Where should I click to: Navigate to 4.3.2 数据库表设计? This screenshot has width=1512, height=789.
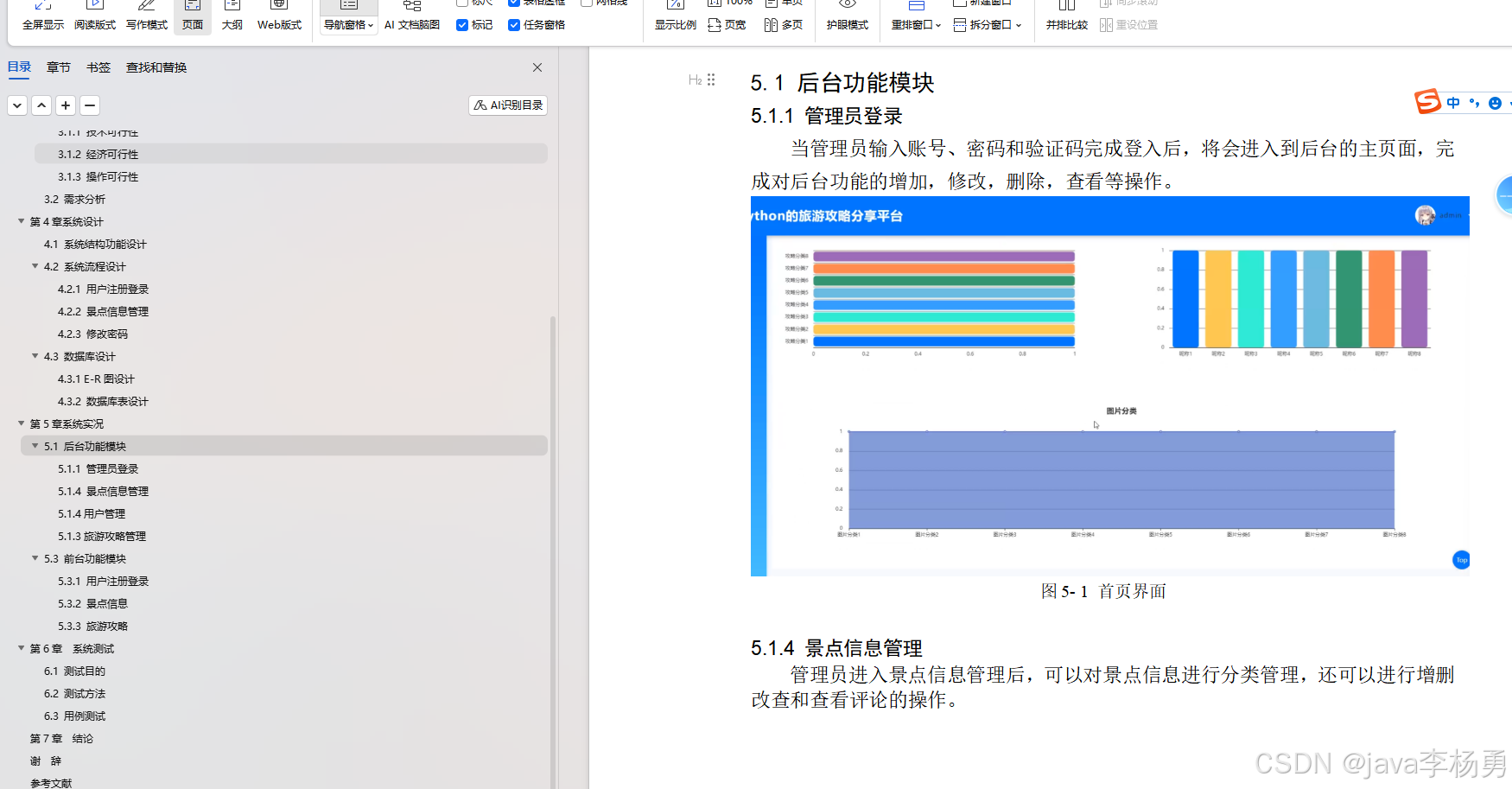point(103,401)
